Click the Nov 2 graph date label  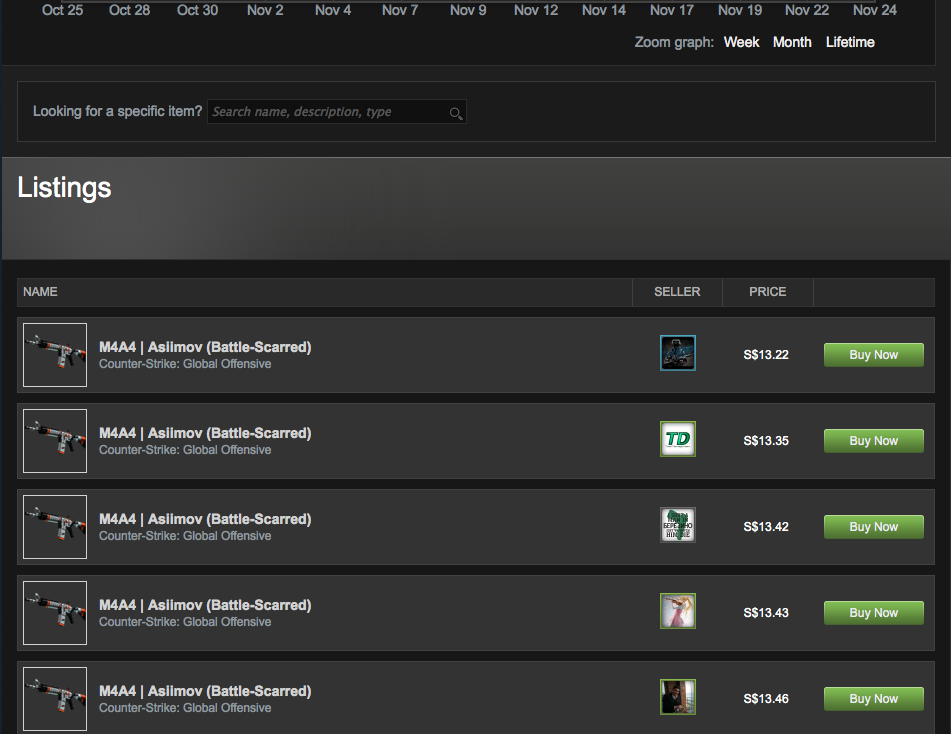point(265,10)
